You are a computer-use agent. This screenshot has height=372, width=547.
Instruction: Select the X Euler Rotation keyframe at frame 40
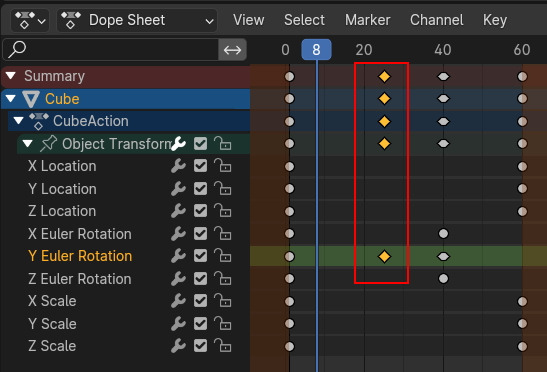[443, 233]
